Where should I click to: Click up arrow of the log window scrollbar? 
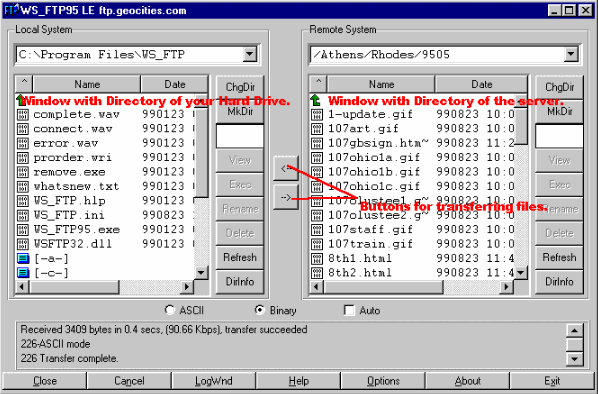574,330
